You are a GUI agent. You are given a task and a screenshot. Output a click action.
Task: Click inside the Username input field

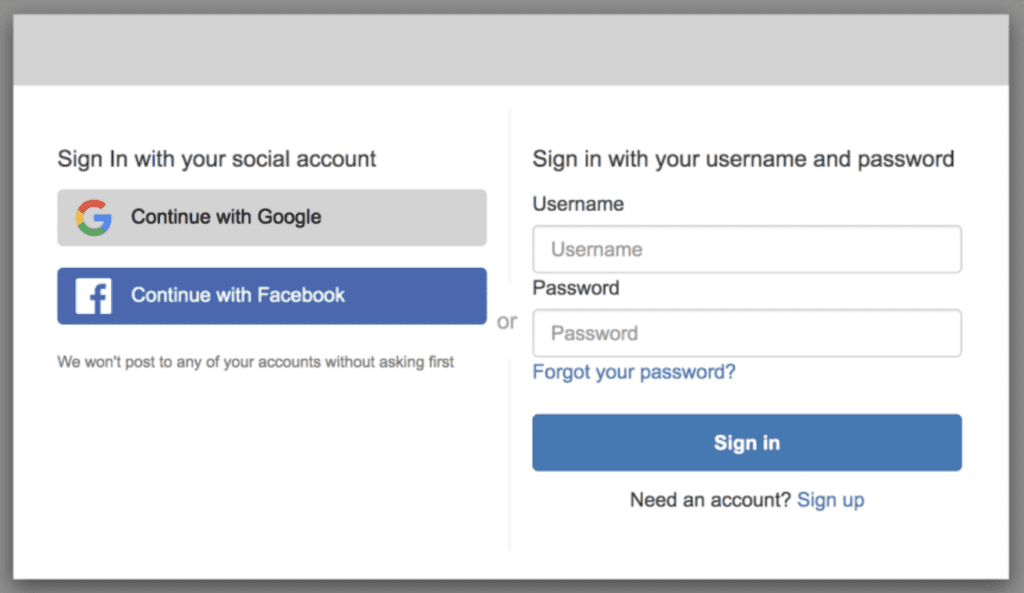tap(746, 249)
